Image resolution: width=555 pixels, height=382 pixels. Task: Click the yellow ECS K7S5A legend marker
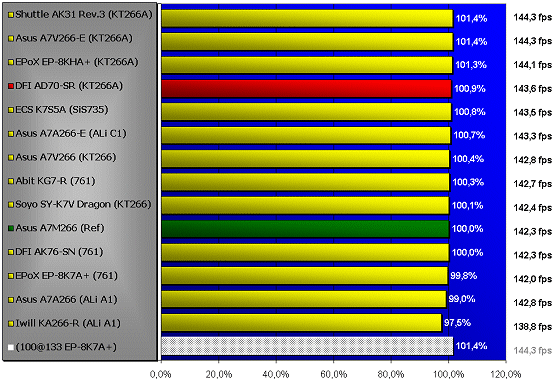pyautogui.click(x=11, y=110)
